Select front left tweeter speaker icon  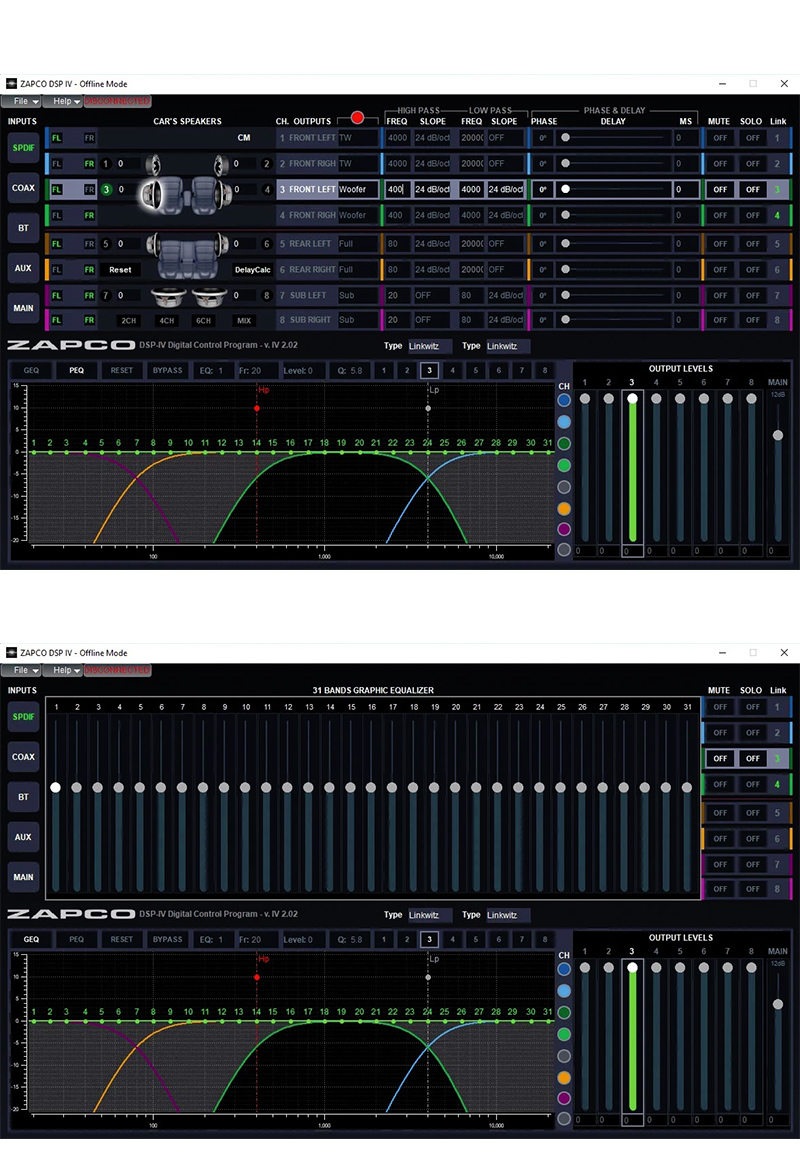pyautogui.click(x=153, y=164)
